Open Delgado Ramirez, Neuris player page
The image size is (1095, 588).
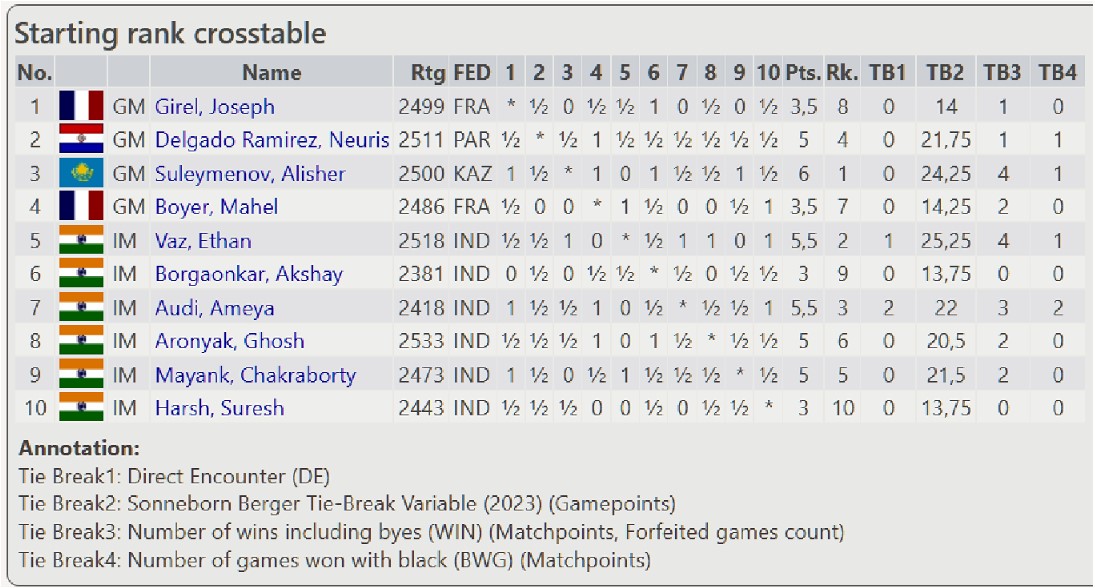[271, 140]
